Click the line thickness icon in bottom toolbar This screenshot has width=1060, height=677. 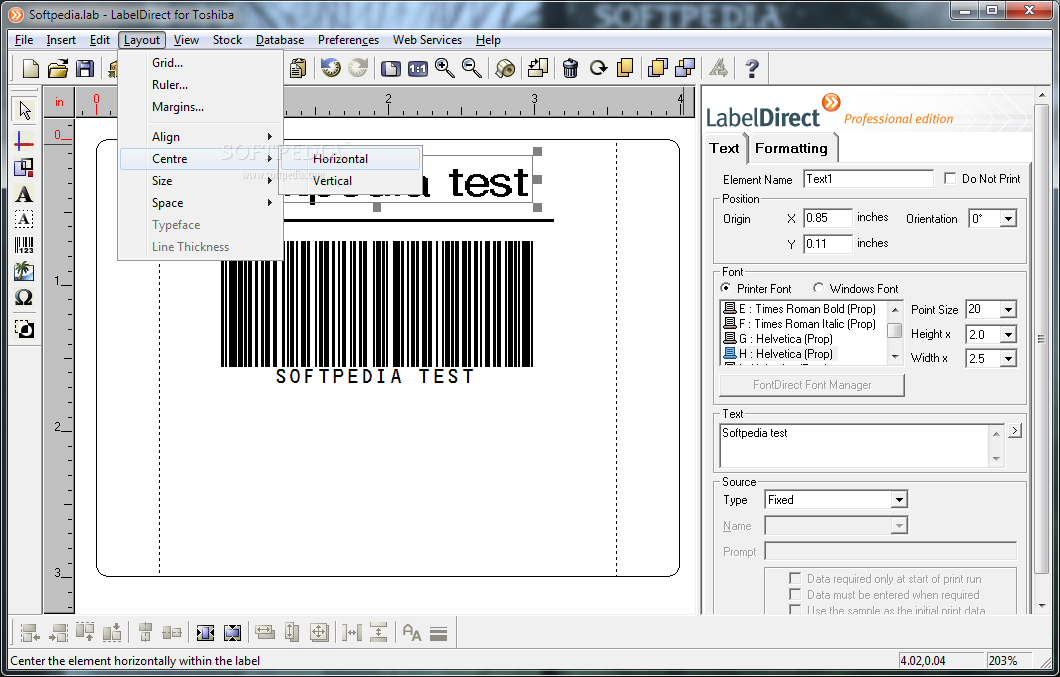point(439,634)
